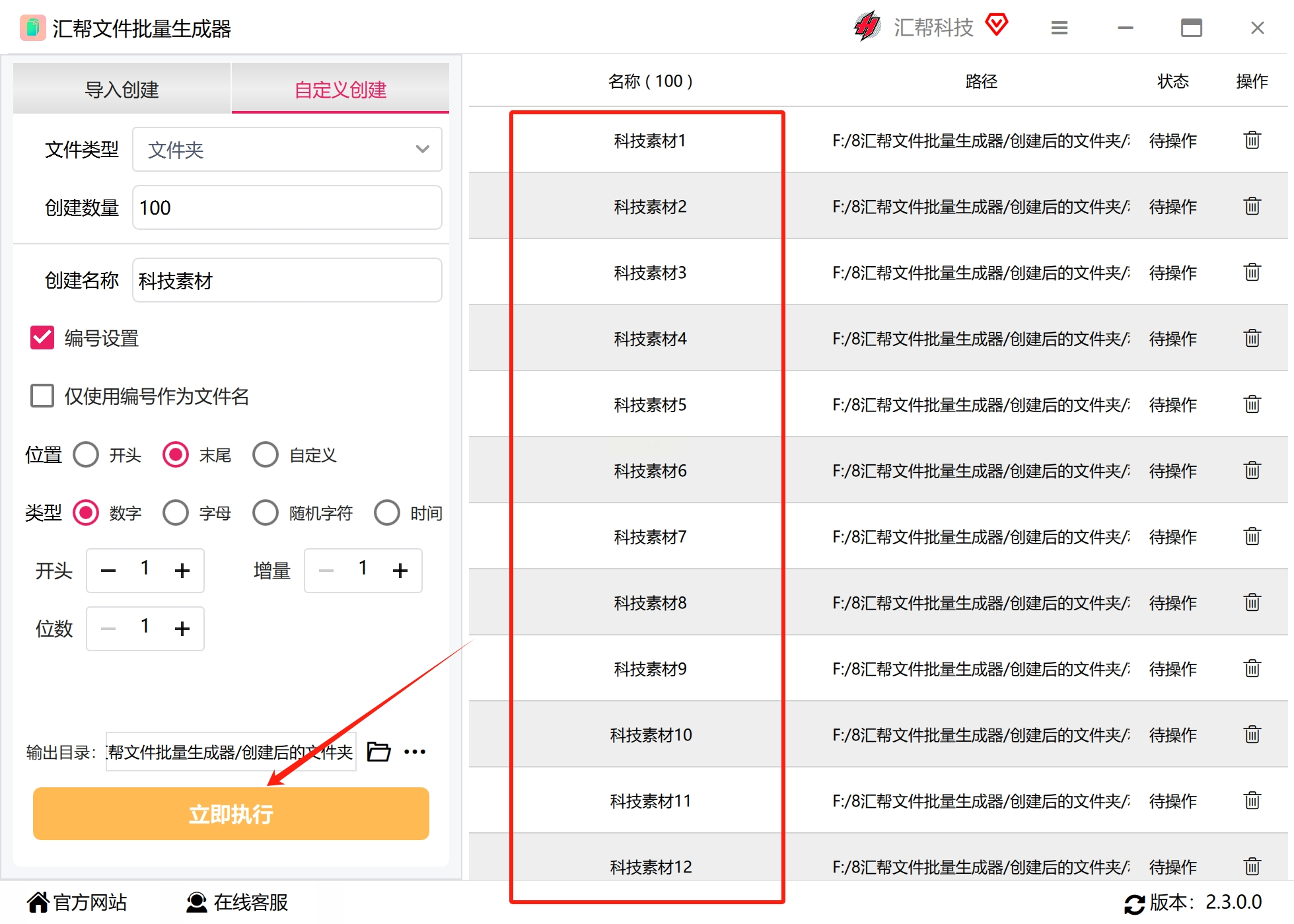Switch to the 导入创建 tab
This screenshot has height=924, width=1294.
click(122, 89)
